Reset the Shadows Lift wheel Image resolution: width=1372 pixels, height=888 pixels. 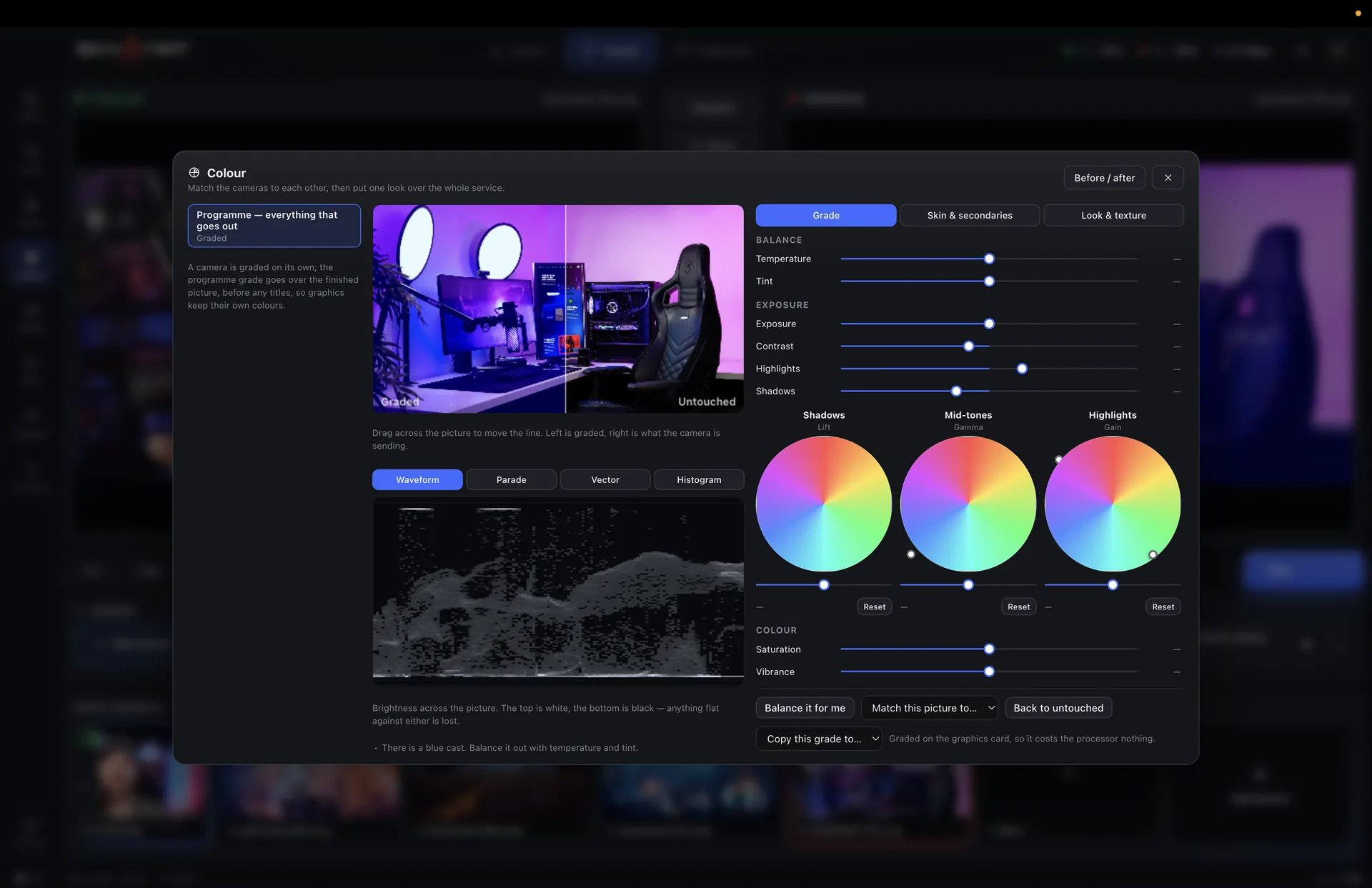[x=874, y=607]
